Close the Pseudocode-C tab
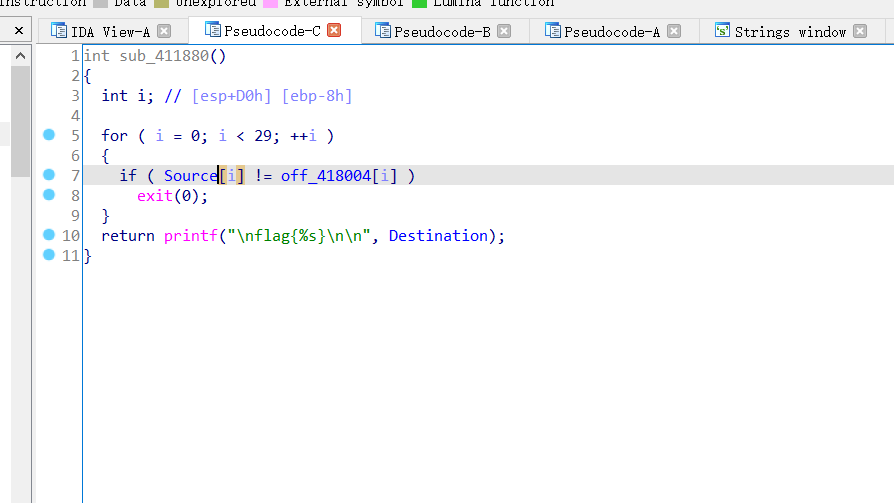 click(x=334, y=30)
